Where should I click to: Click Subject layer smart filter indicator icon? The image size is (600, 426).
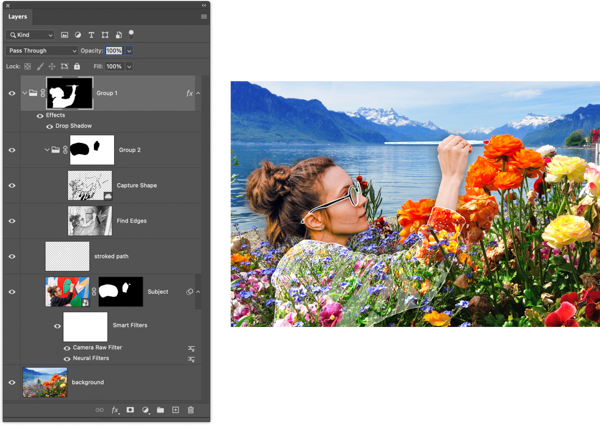(x=189, y=292)
